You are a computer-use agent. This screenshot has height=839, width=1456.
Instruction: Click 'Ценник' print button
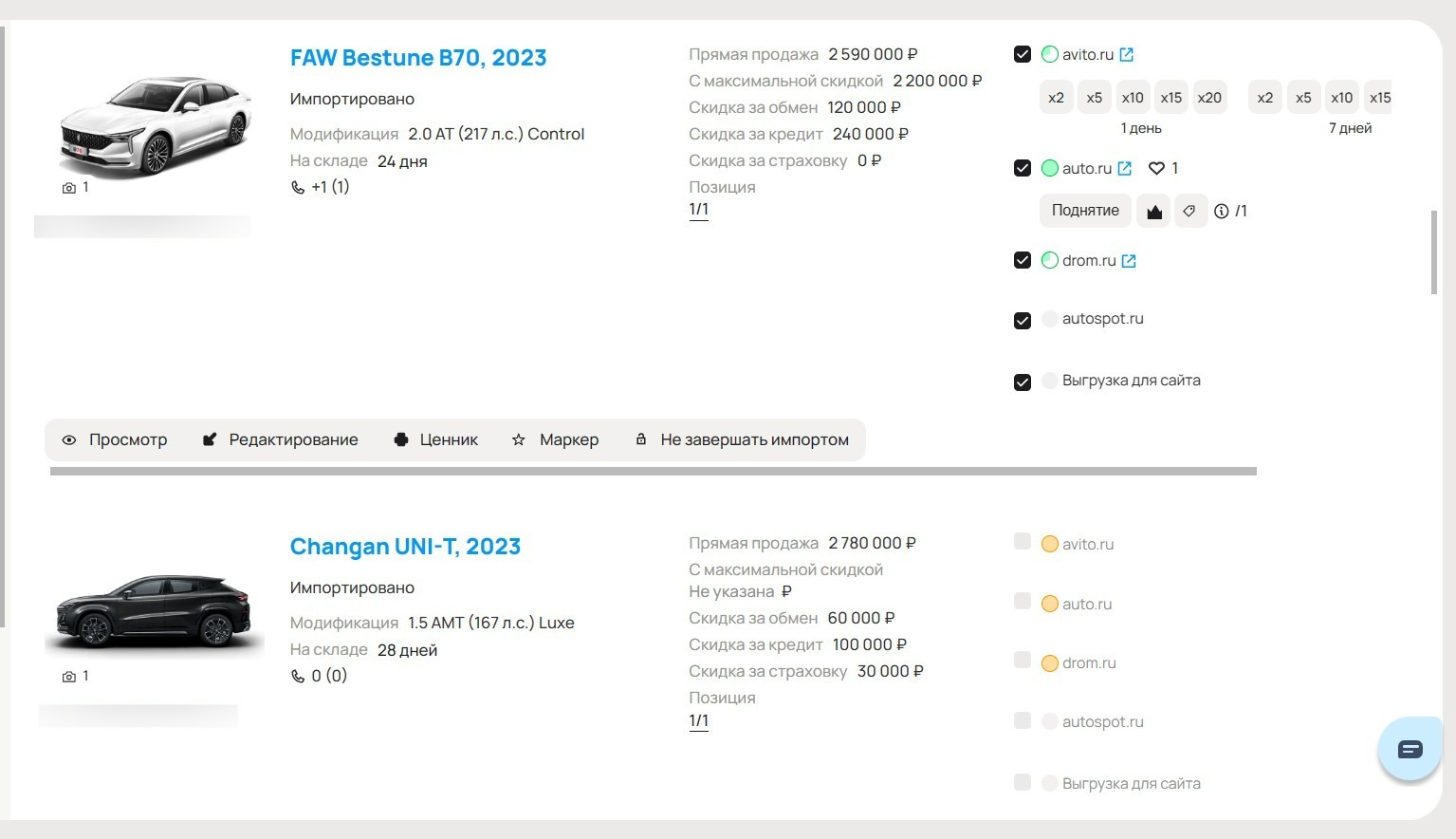[436, 440]
